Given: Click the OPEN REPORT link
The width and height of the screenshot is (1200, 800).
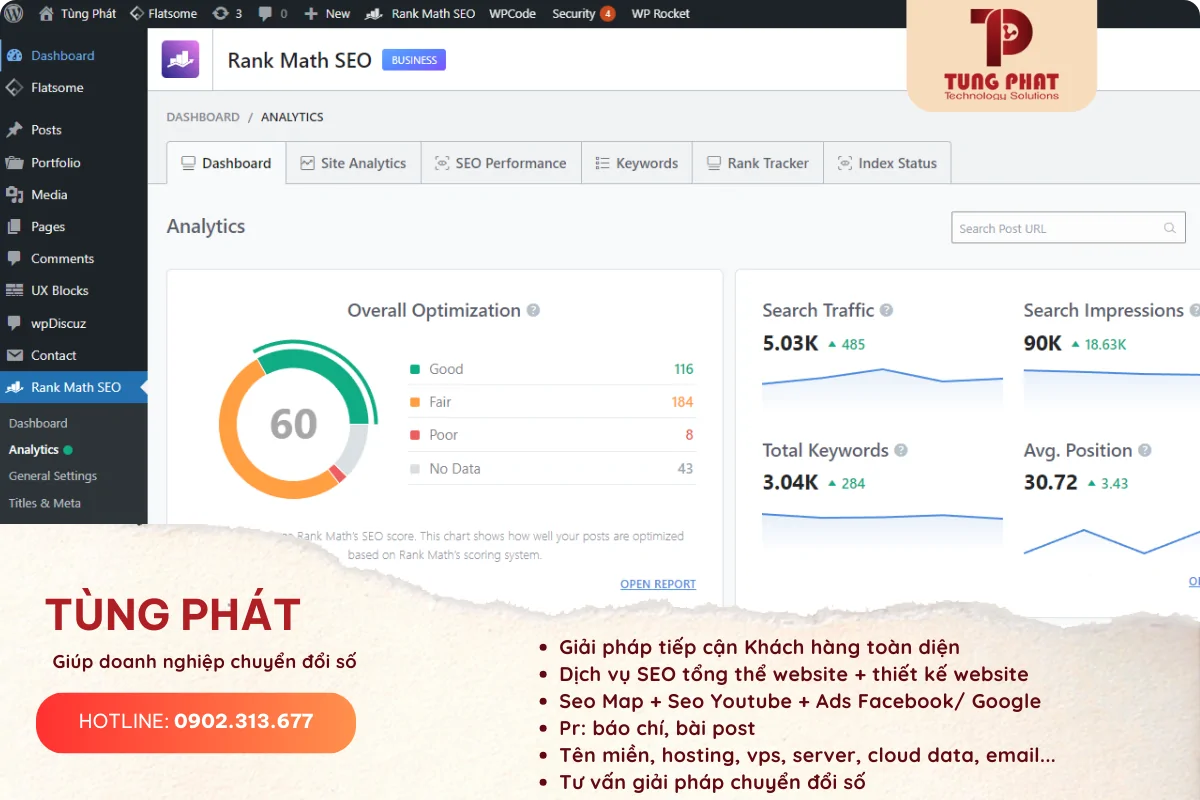Looking at the screenshot, I should 657,584.
